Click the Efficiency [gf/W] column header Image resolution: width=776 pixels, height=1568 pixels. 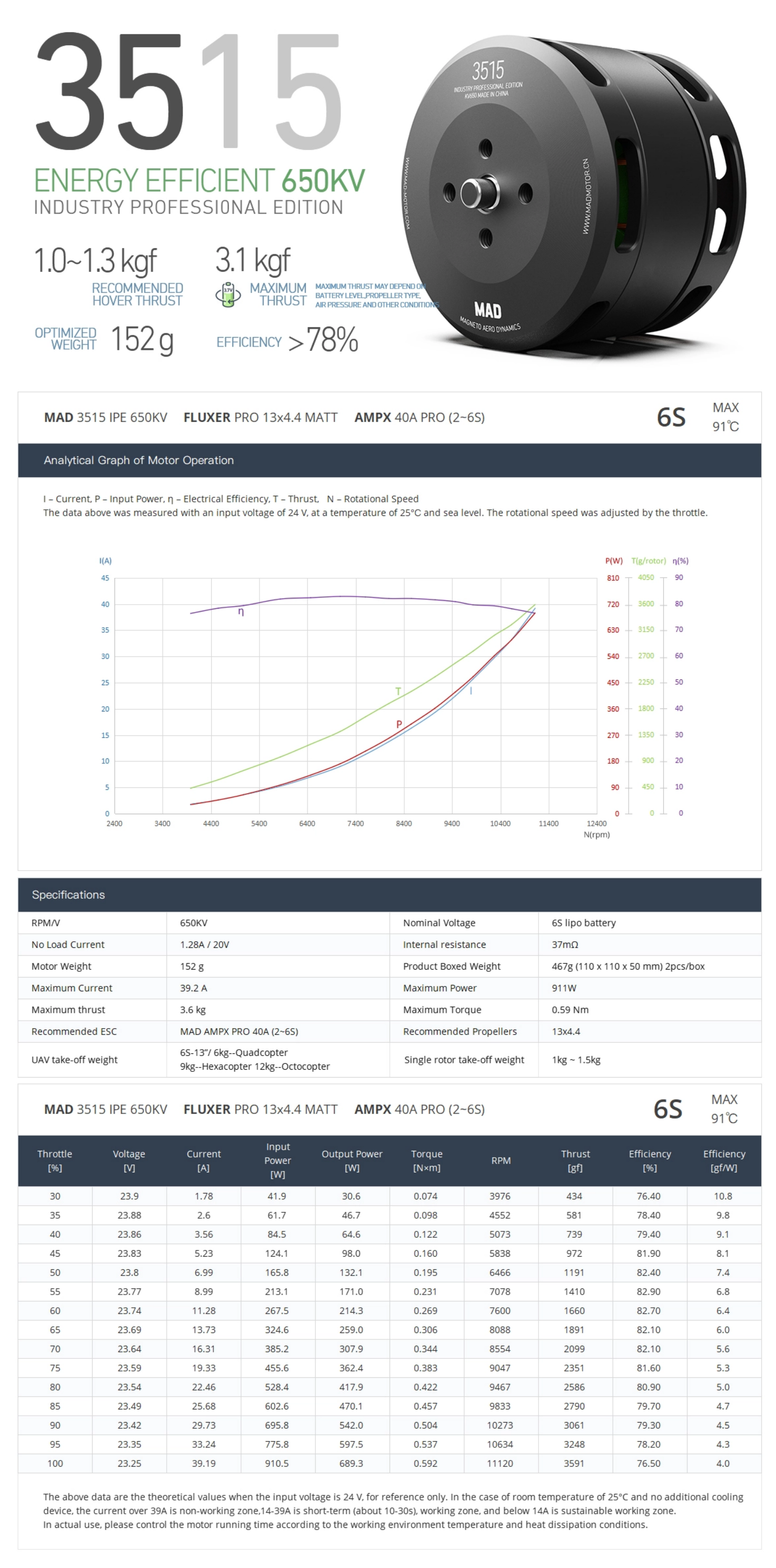pyautogui.click(x=724, y=1161)
